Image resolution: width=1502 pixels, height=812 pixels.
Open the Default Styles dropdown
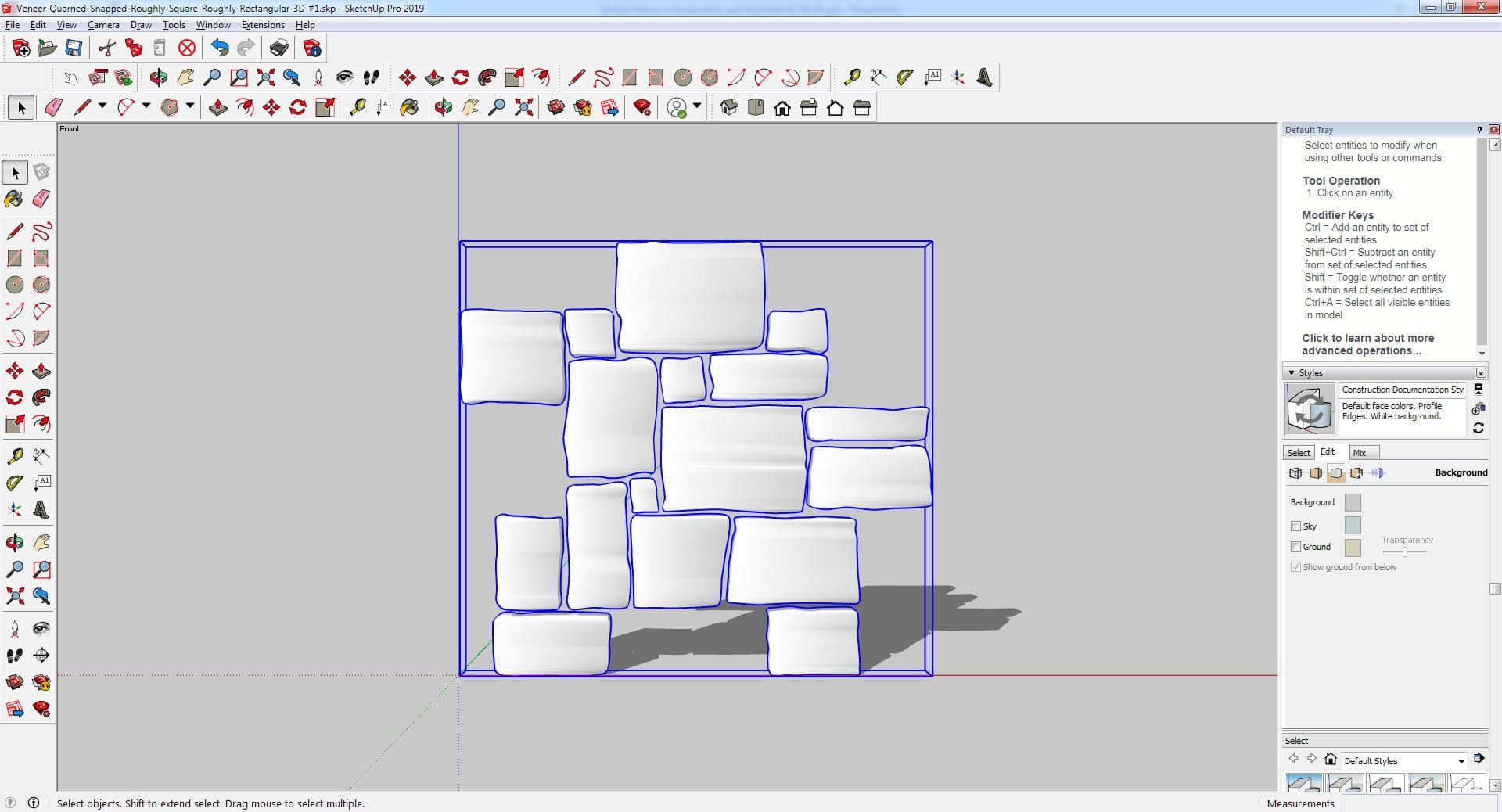pos(1461,761)
